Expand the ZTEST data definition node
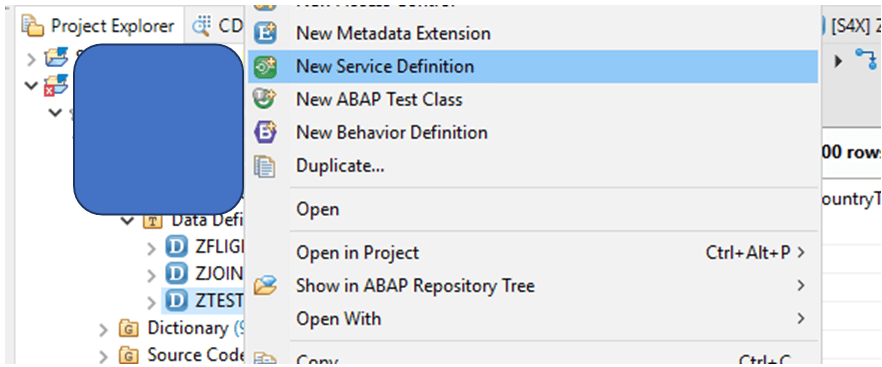882x367 pixels. click(151, 303)
